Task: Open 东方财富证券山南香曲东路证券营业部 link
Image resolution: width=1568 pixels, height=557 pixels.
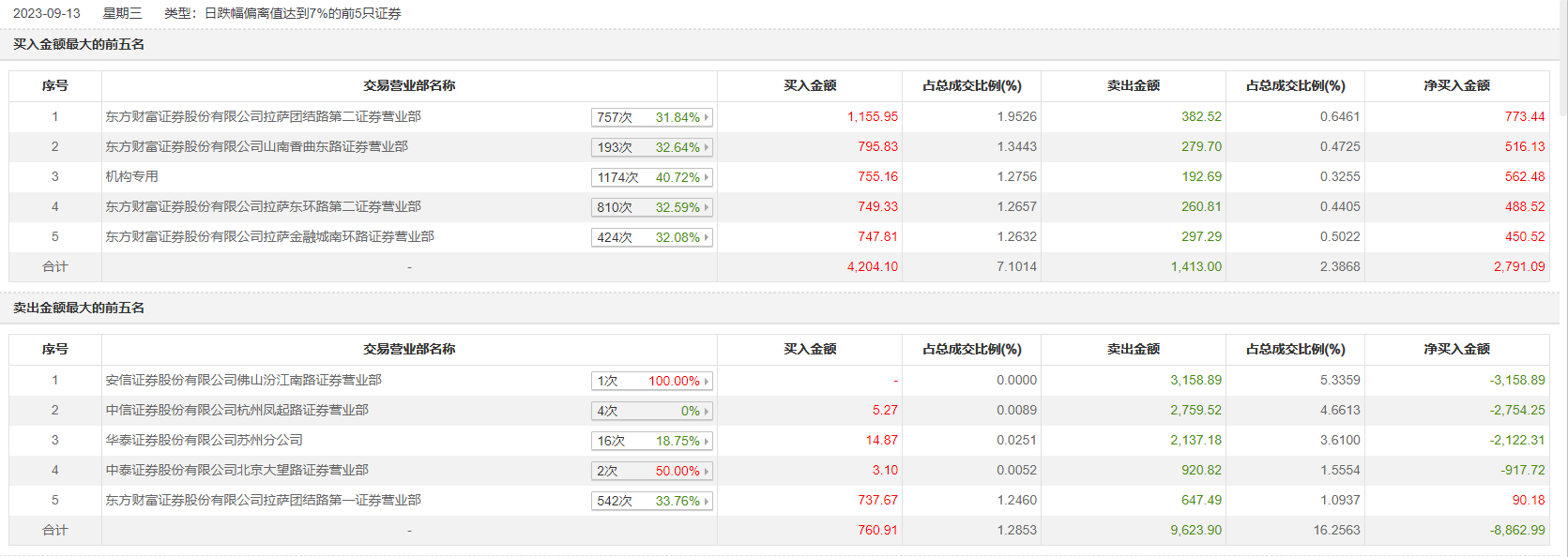Action: (256, 147)
